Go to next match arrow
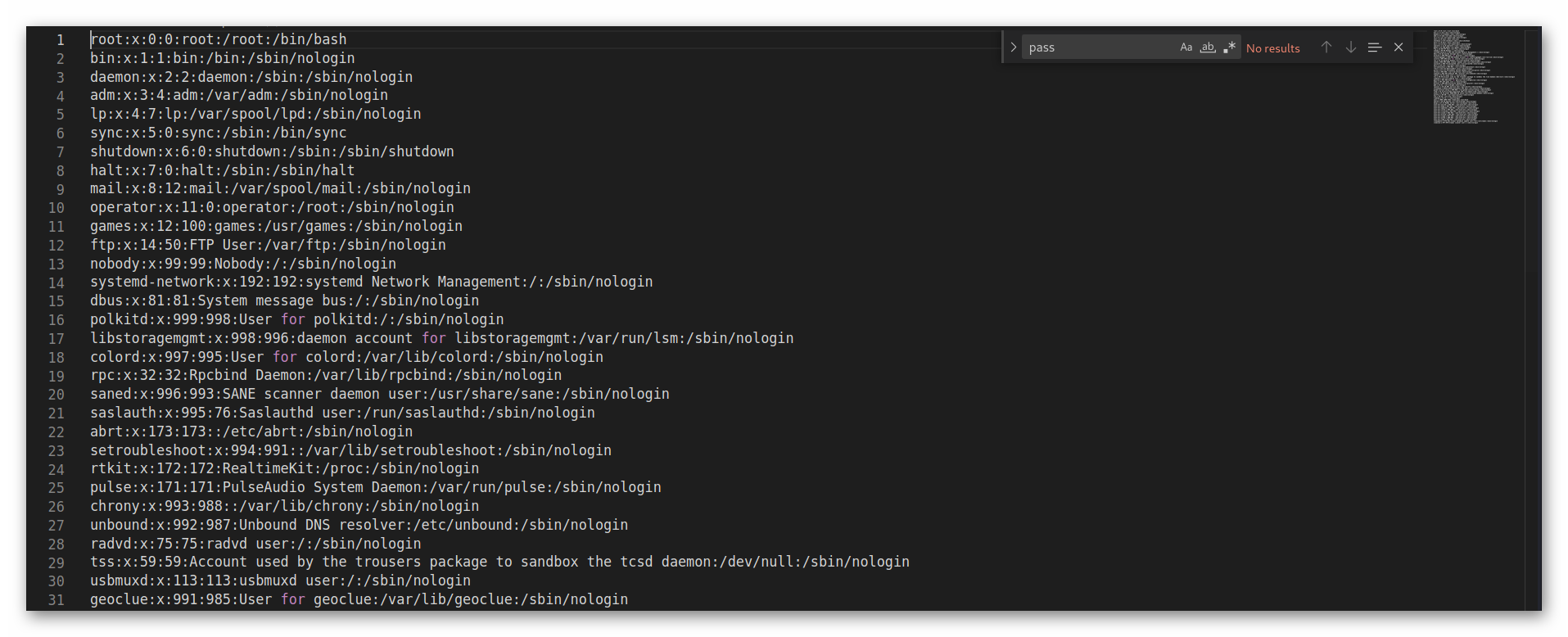 (x=1351, y=47)
